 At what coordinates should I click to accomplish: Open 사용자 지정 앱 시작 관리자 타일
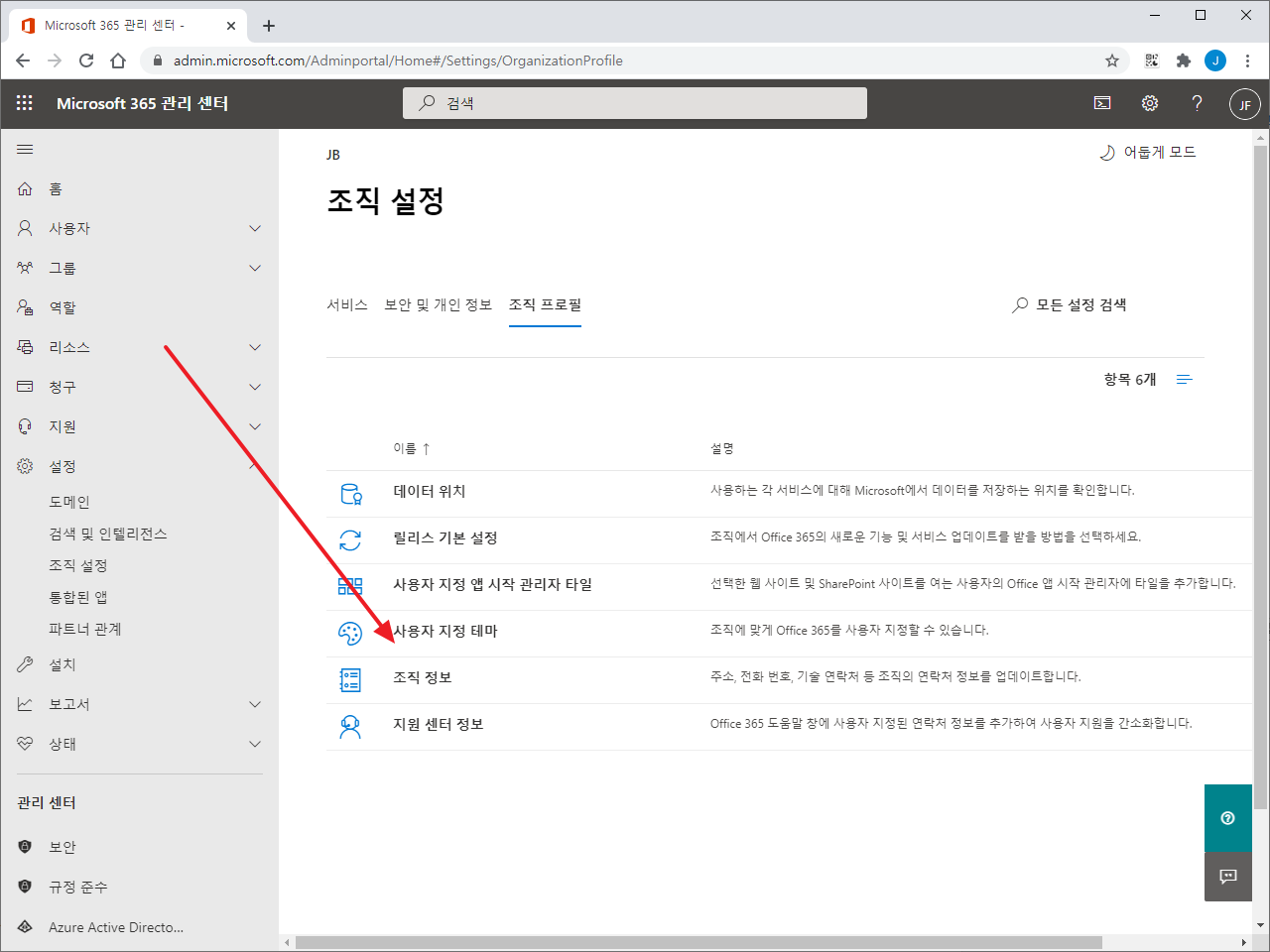tap(492, 585)
